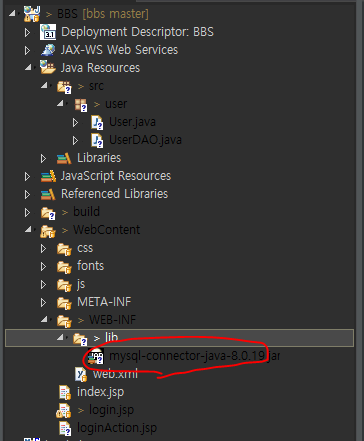Click the web.xml file icon
Image resolution: width=364 pixels, height=441 pixels.
81,375
